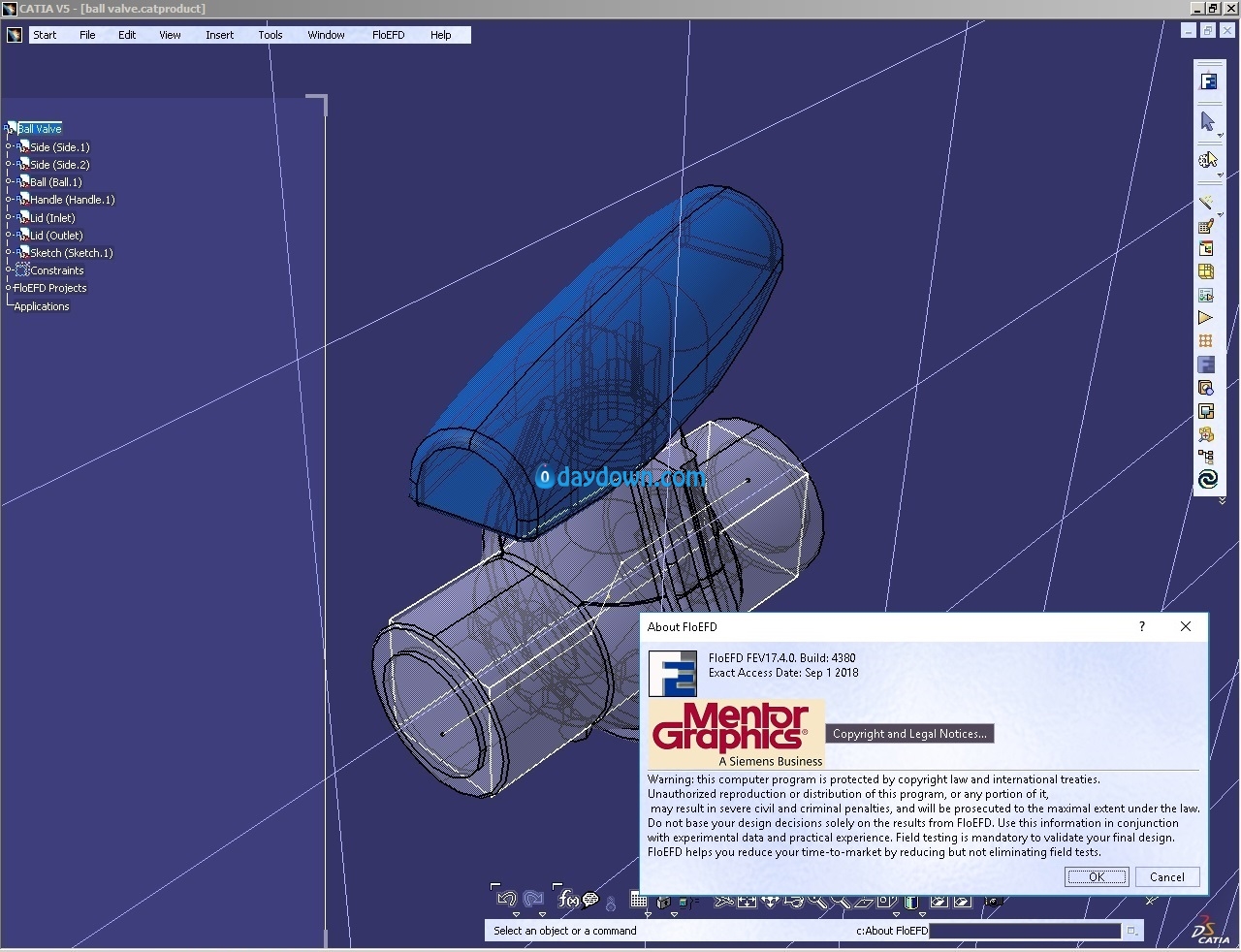Open the File menu
The width and height of the screenshot is (1241, 952).
87,35
